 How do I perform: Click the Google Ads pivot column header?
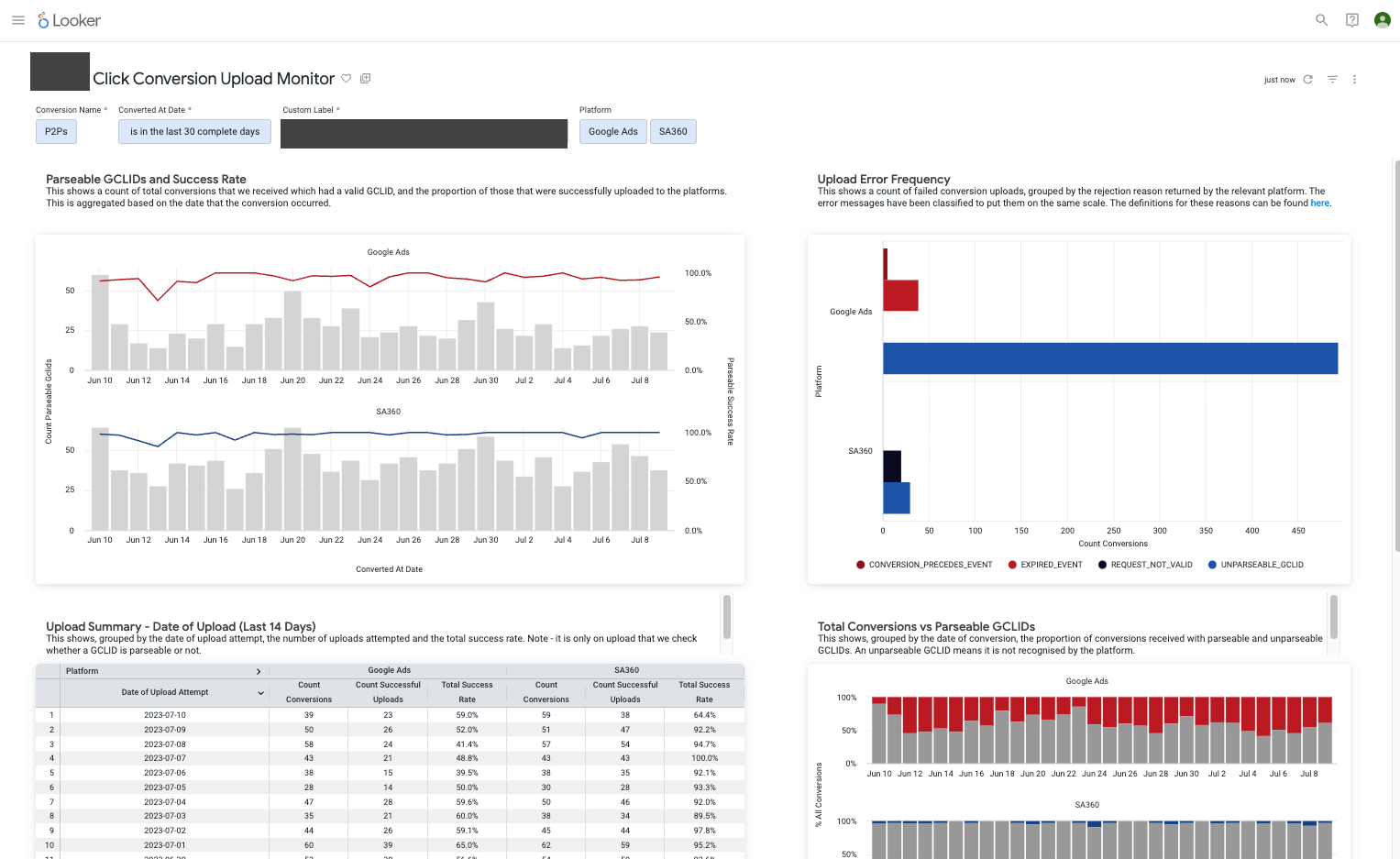point(389,671)
